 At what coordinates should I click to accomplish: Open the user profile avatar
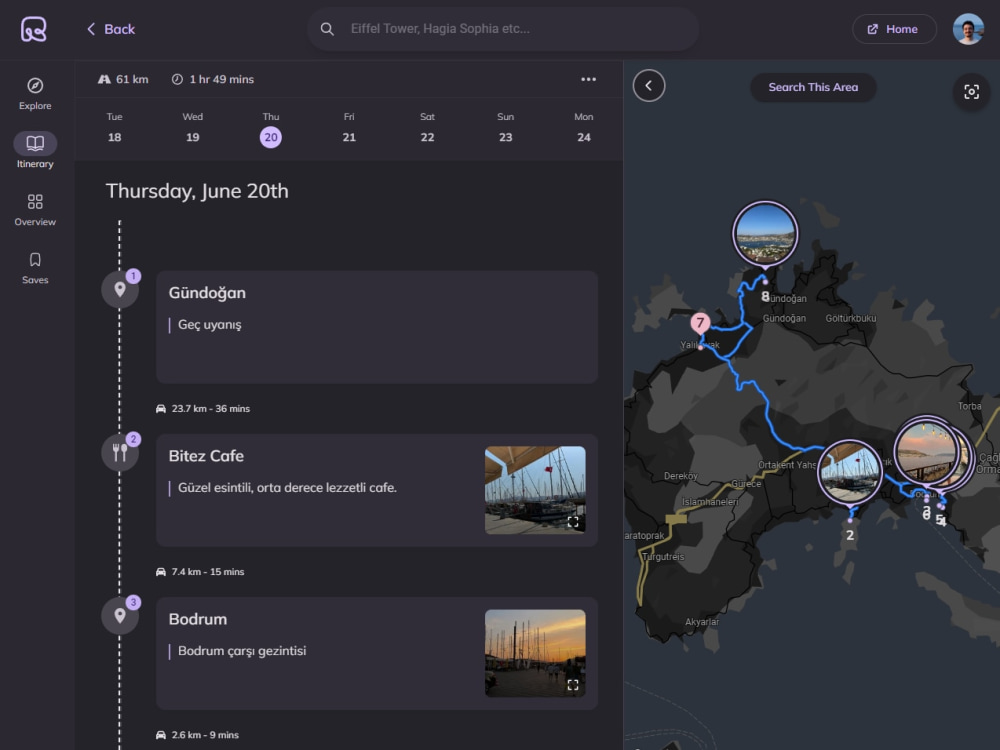click(x=968, y=29)
